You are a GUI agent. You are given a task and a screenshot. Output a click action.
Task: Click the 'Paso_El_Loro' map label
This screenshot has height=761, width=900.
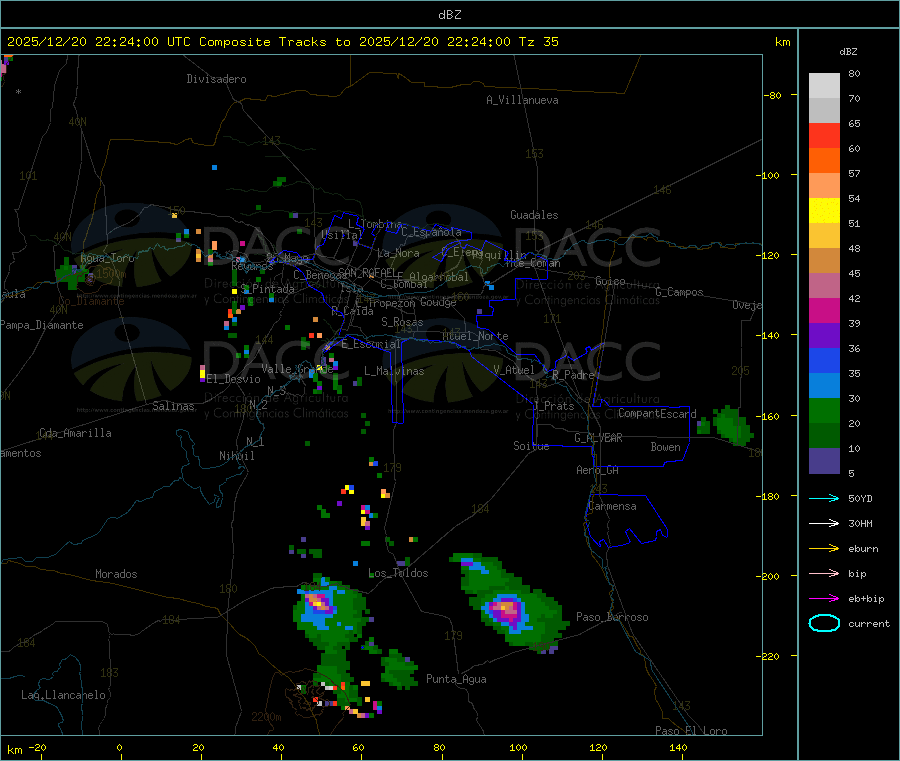691,731
